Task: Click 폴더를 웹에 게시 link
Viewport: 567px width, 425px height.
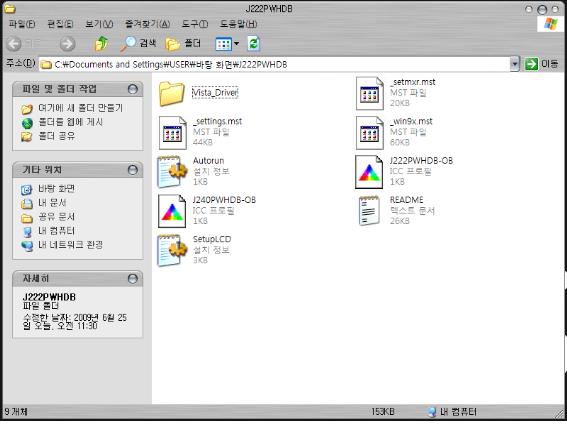Action: (x=71, y=122)
